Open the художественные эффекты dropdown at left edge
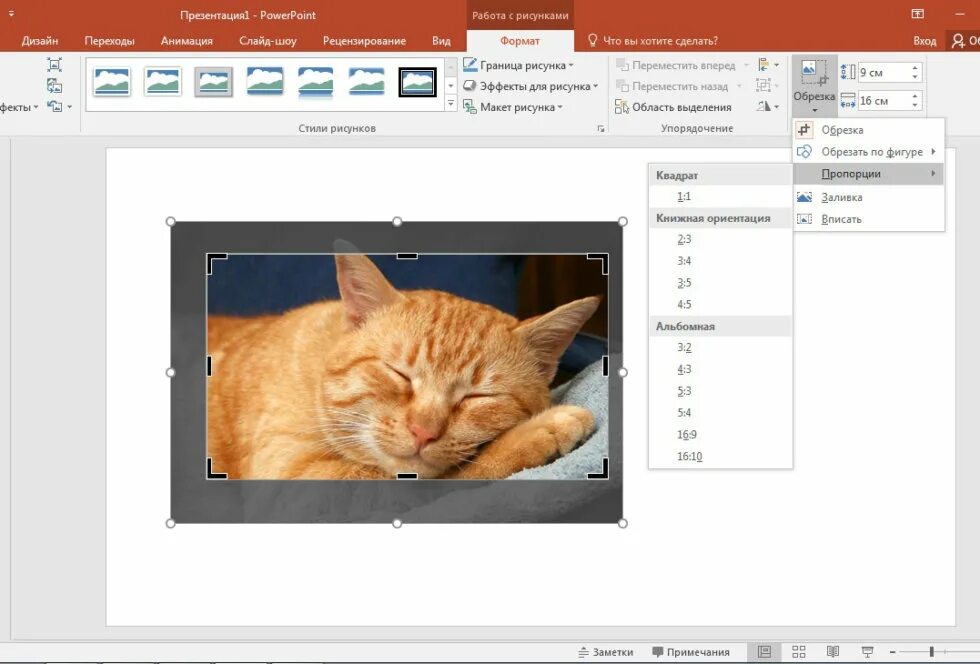The width and height of the screenshot is (980, 664). (x=19, y=107)
